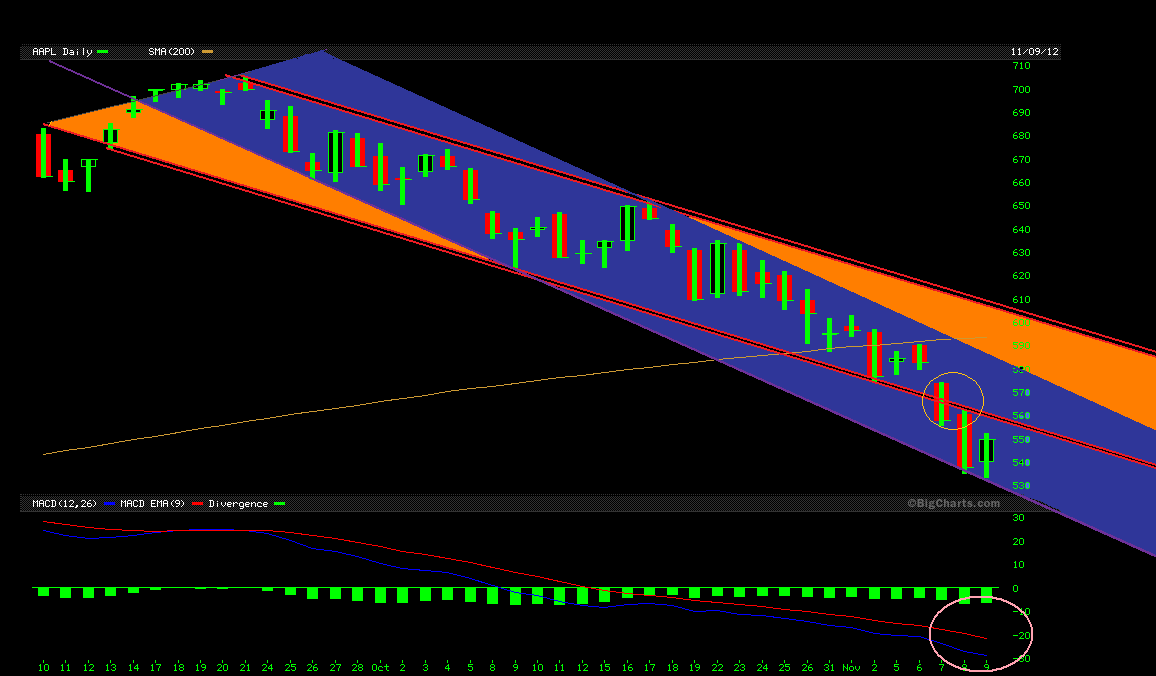
Task: Click the Nov month label on date axis
Action: (x=852, y=667)
